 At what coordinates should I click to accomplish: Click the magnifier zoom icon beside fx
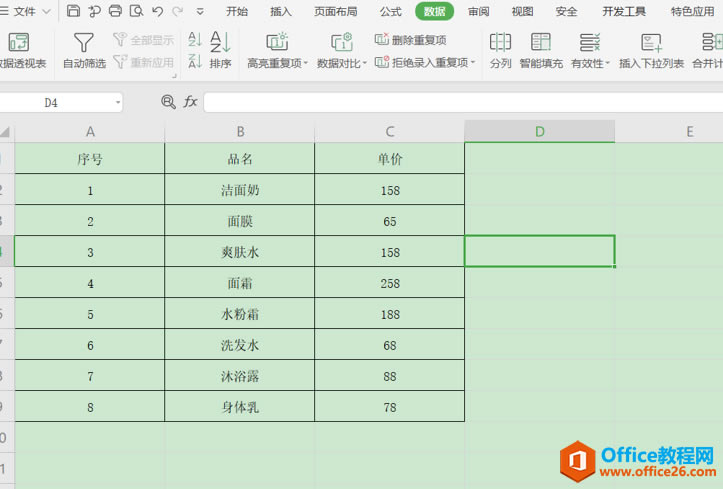168,101
